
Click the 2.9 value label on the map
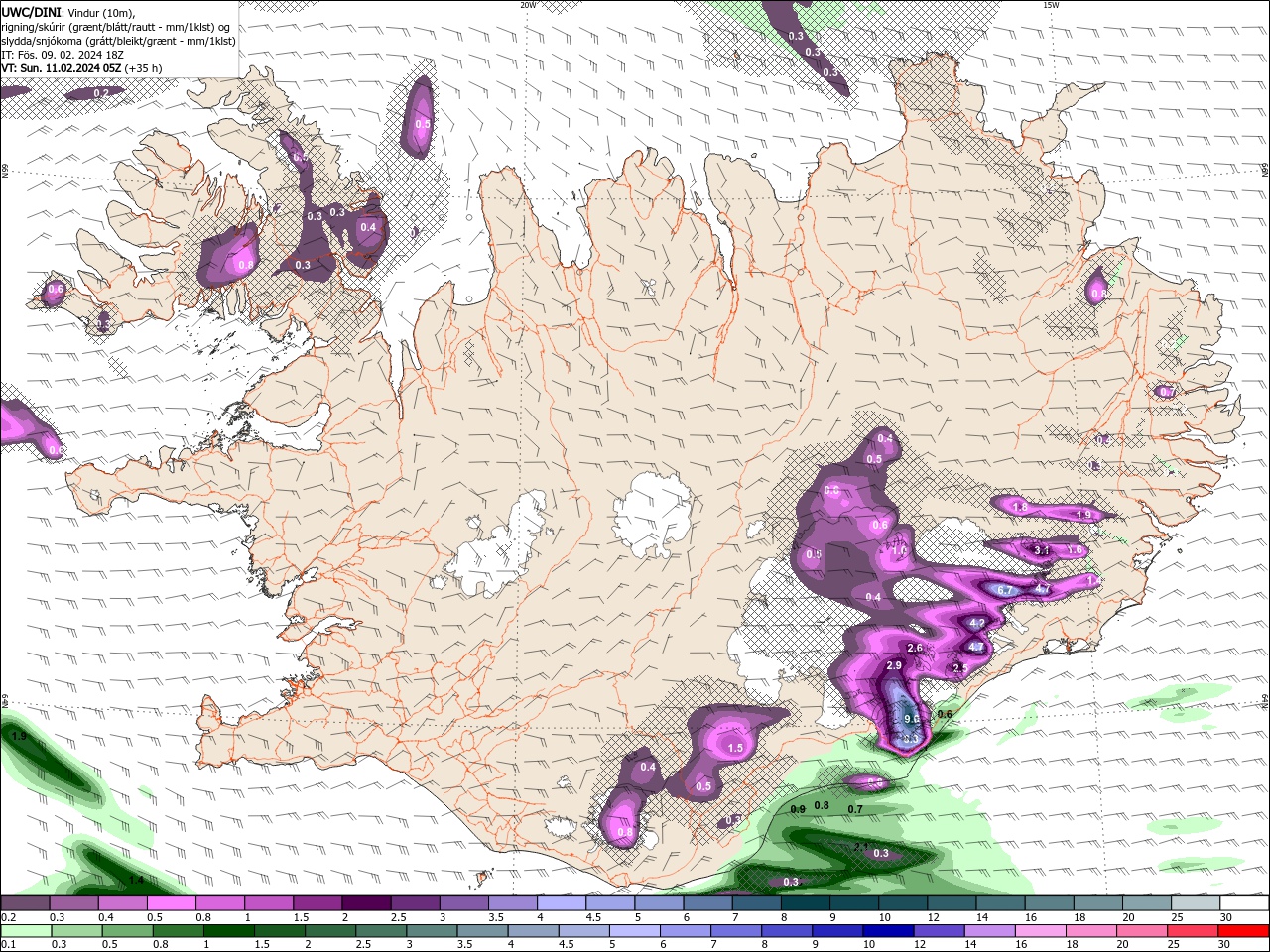pyautogui.click(x=894, y=665)
